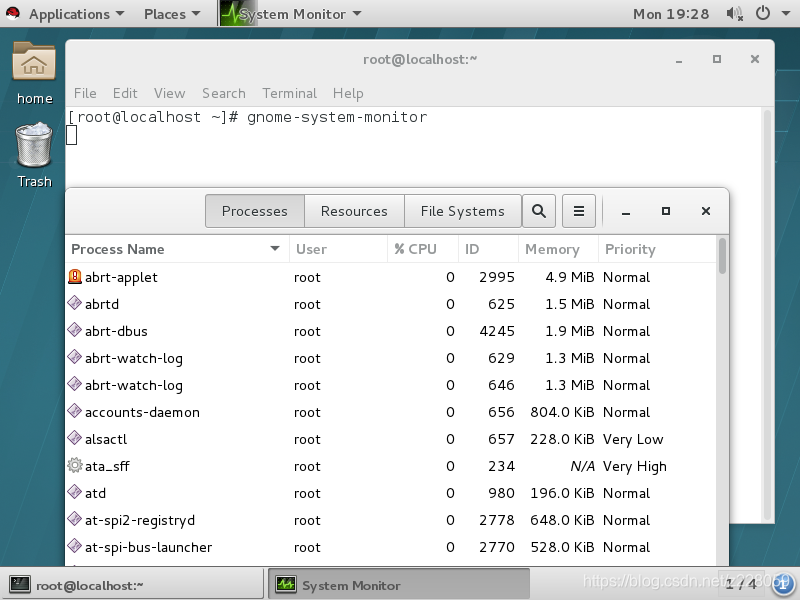Select abrt-watch-log with ID 629
800x600 pixels.
point(134,358)
